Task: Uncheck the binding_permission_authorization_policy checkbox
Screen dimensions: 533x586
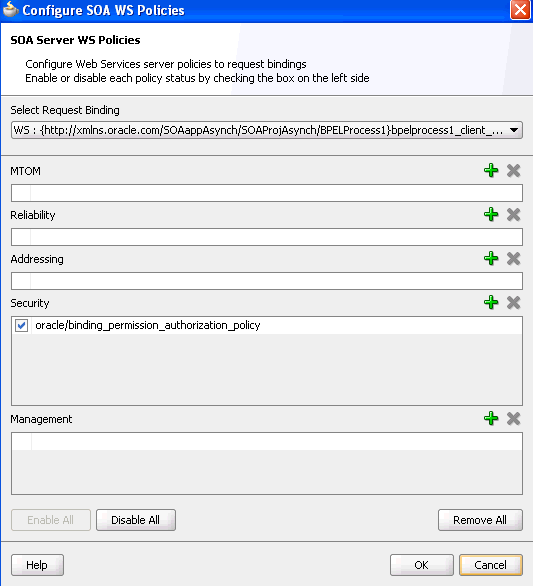Action: point(21,326)
